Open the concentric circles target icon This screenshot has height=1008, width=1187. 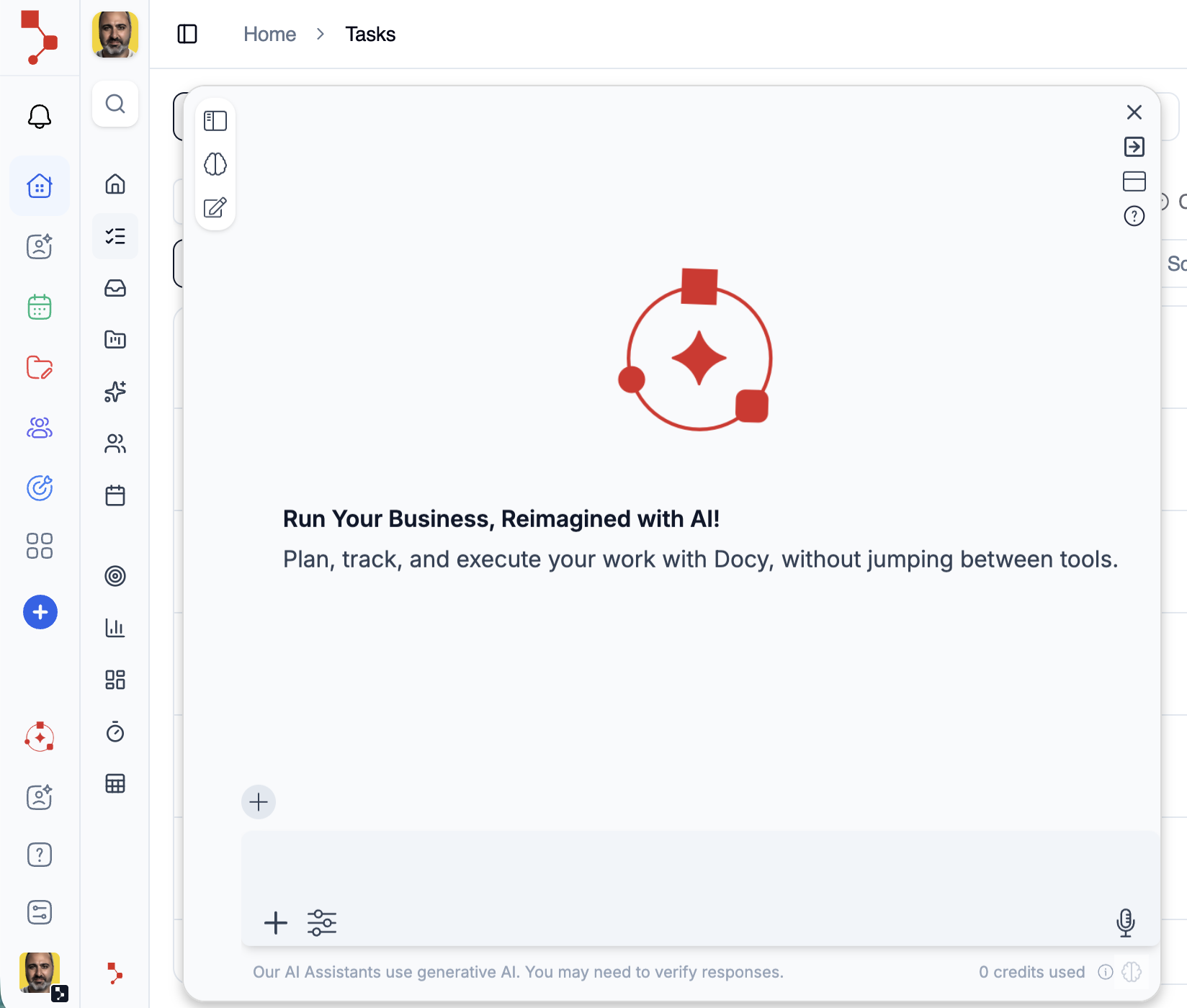point(115,576)
